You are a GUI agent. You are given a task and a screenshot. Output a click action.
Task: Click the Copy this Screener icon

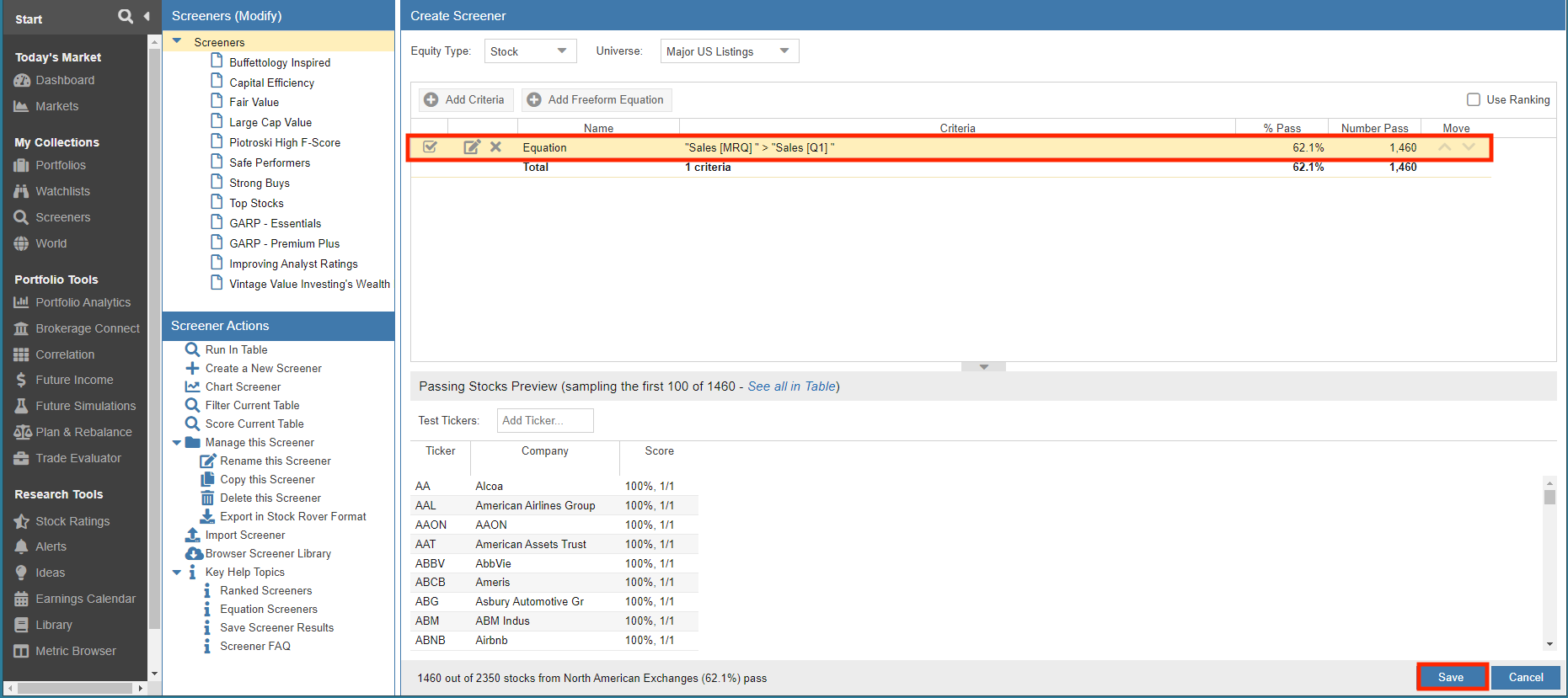click(x=207, y=479)
